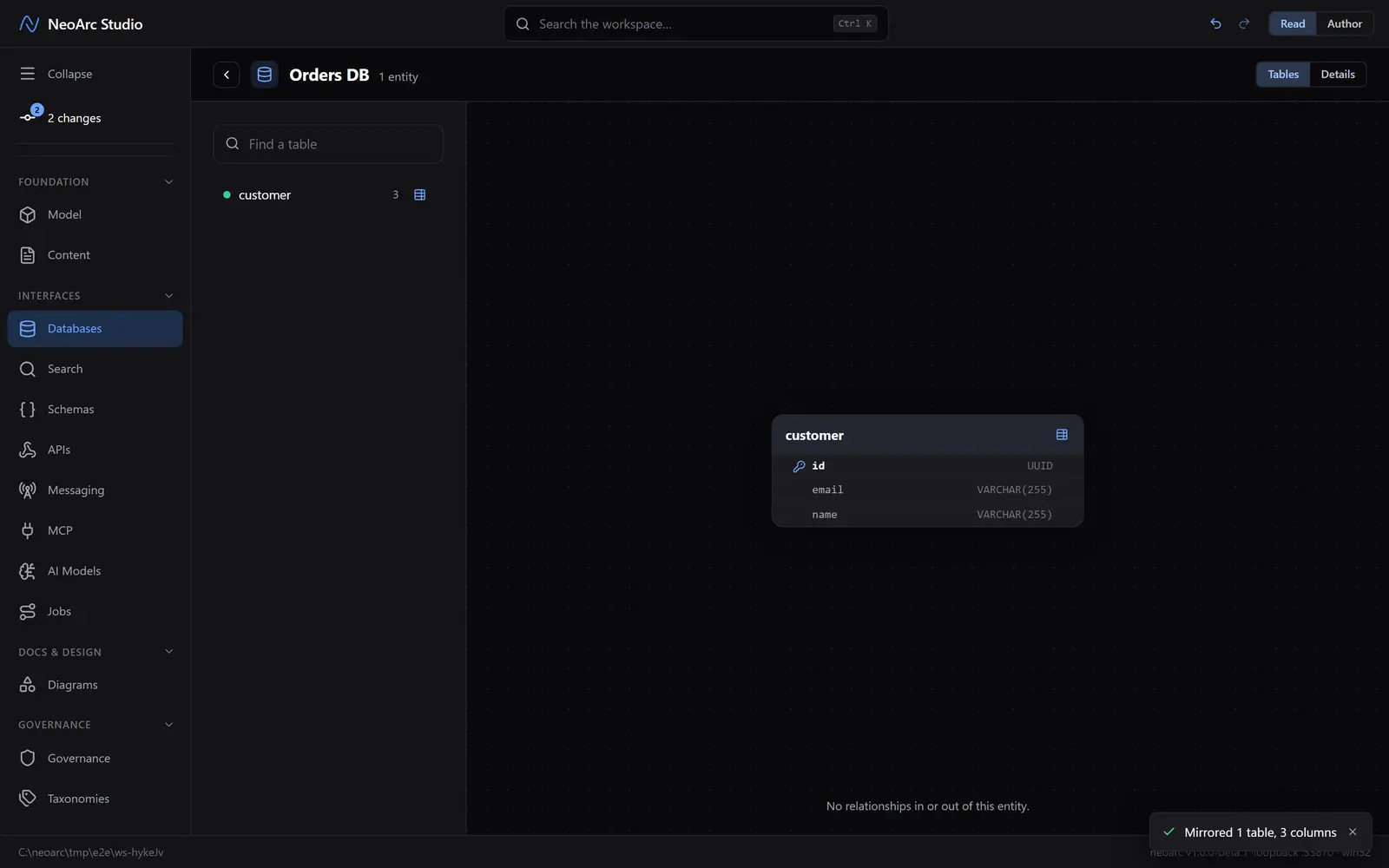The width and height of the screenshot is (1389, 868).
Task: Click the primary key icon beside id
Action: click(799, 466)
